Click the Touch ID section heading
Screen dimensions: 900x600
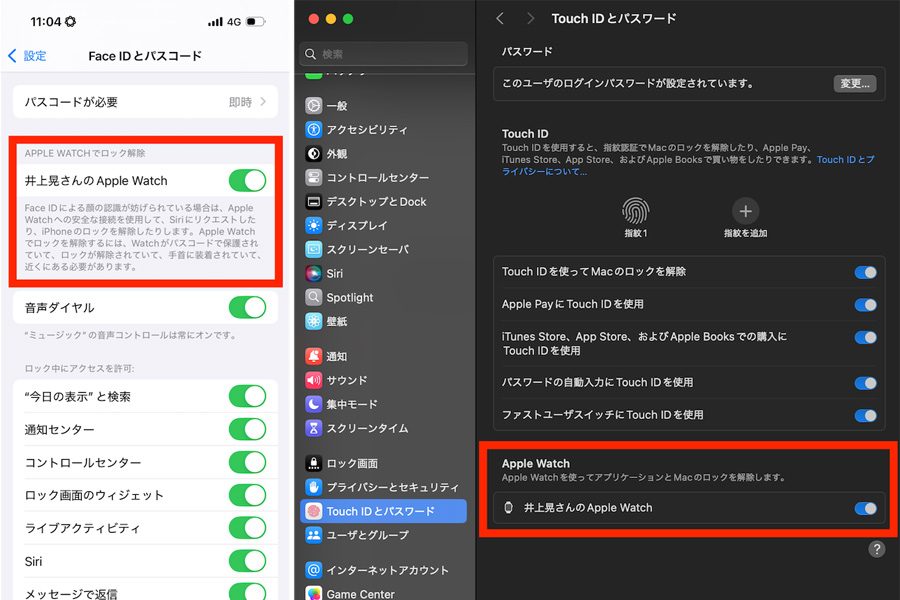(x=525, y=134)
